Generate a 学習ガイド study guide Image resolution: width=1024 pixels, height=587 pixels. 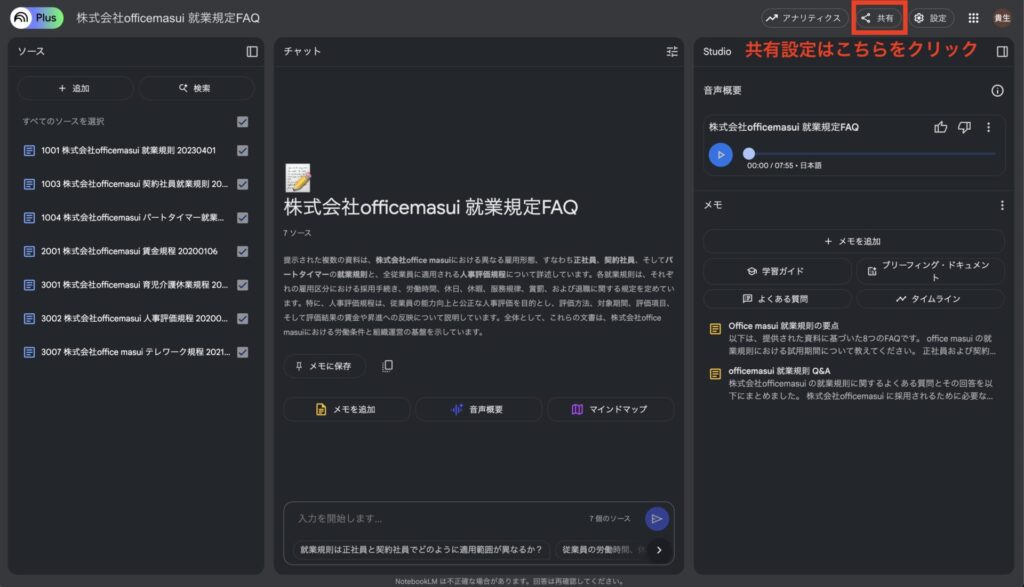pyautogui.click(x=777, y=271)
